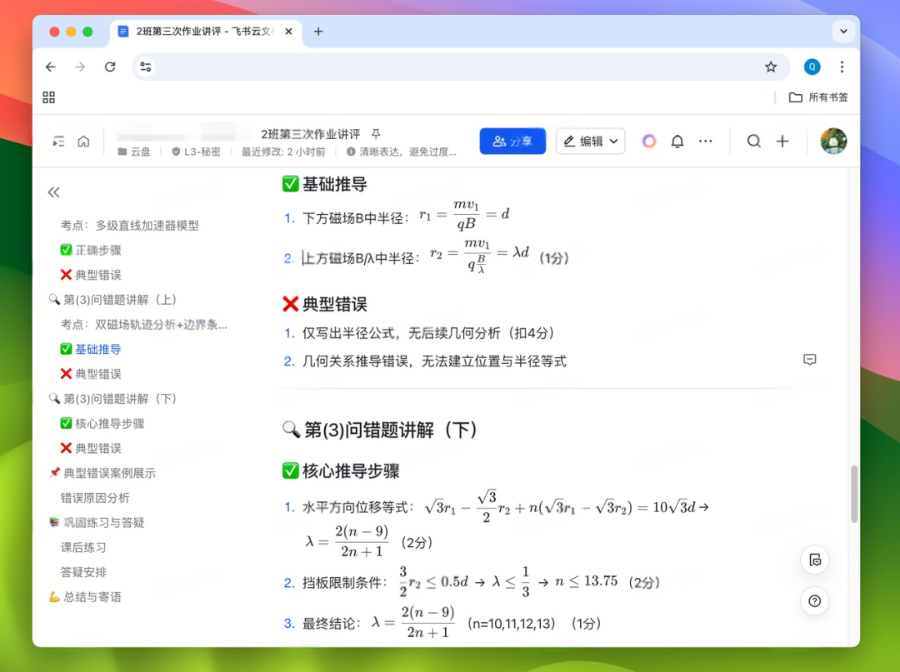Open the document more options ellipsis

(705, 141)
